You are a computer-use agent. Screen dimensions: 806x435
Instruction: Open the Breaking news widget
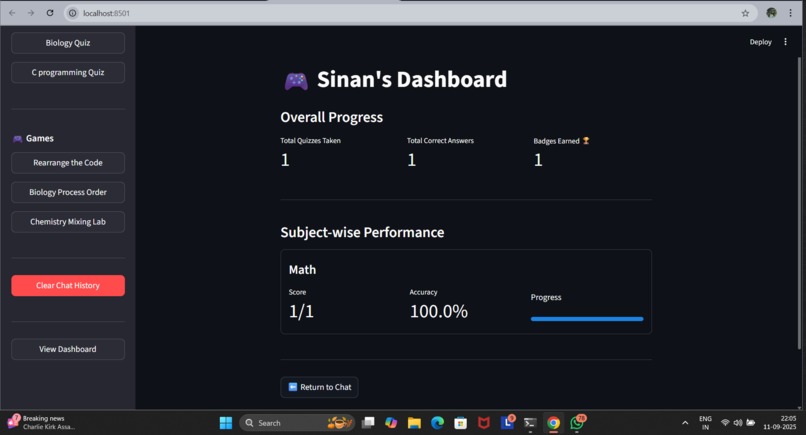pyautogui.click(x=41, y=422)
